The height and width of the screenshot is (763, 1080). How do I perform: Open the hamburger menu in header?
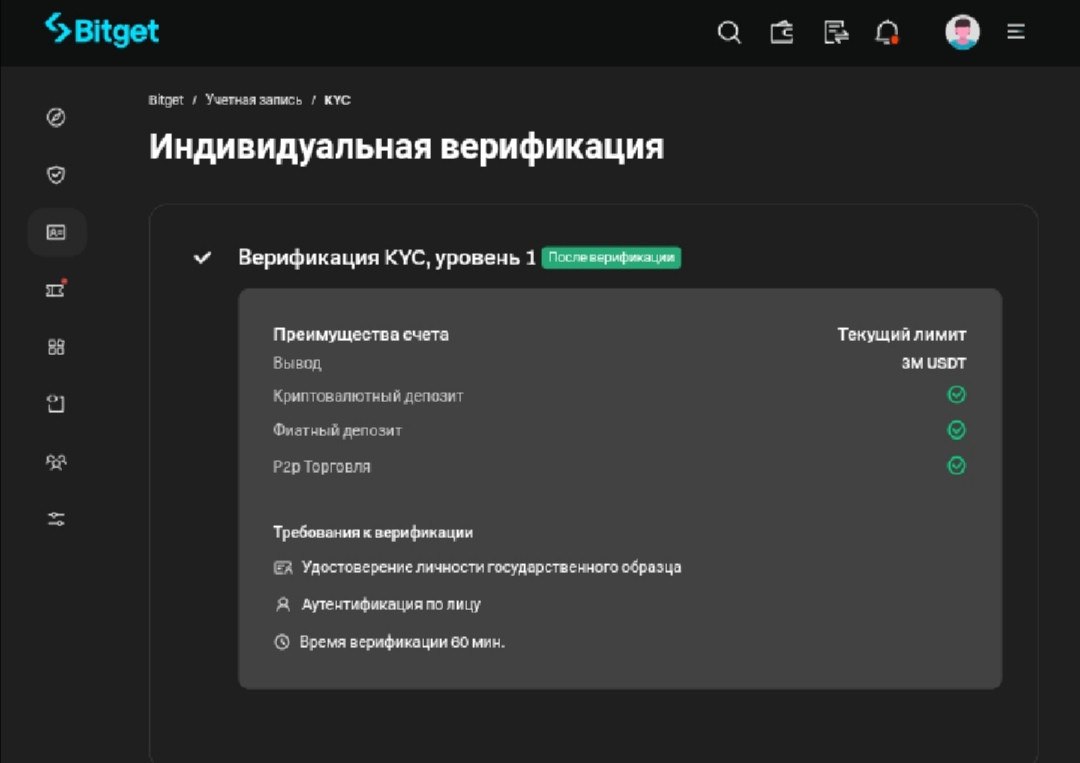(1016, 32)
